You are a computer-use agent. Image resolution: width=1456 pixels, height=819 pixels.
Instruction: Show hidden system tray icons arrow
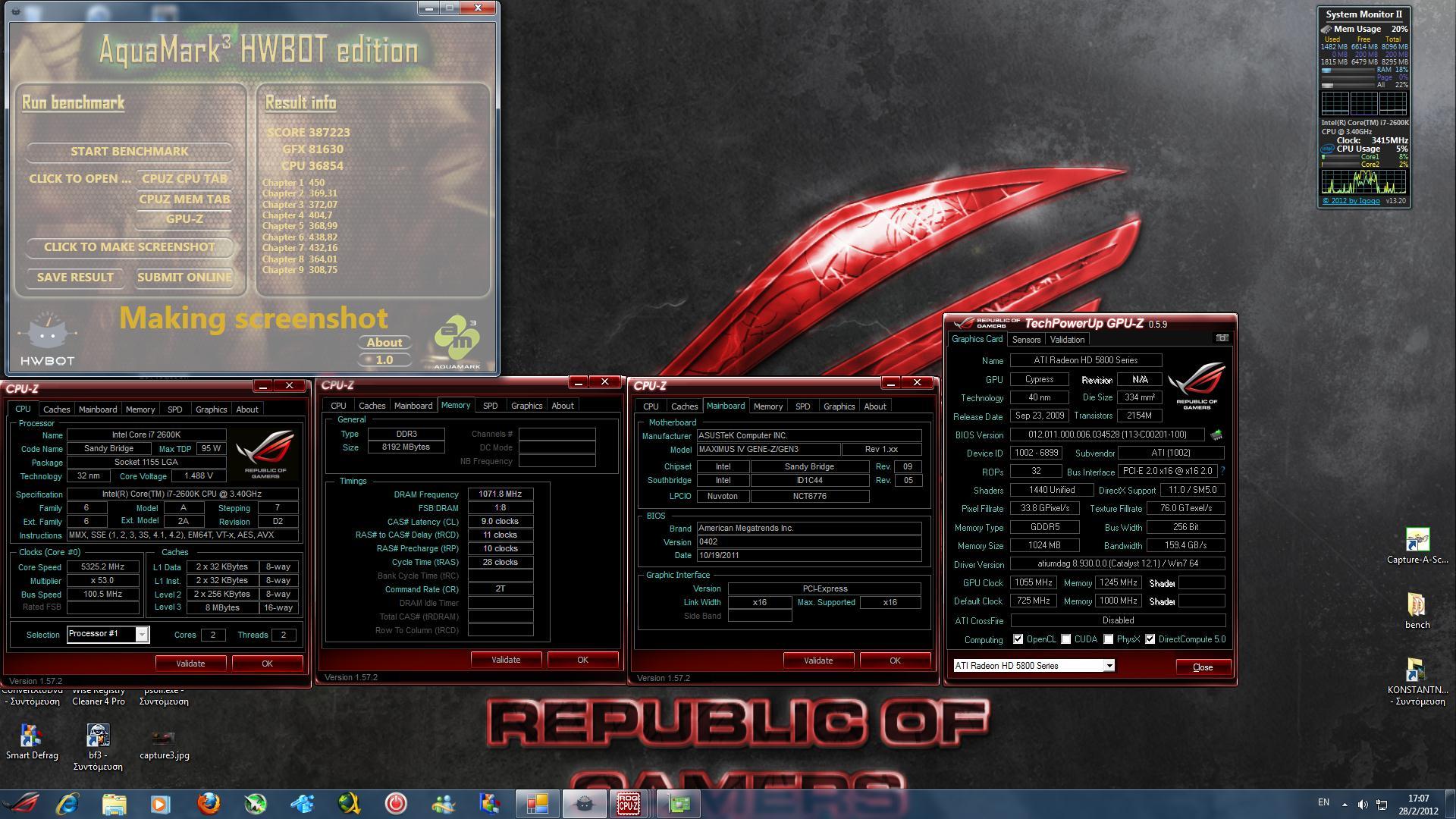tap(1345, 804)
